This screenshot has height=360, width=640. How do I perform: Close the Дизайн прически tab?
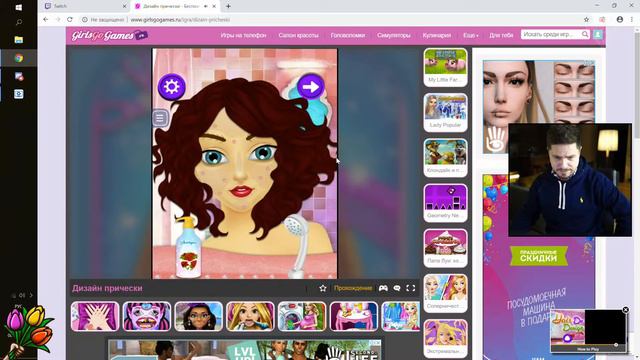click(x=214, y=6)
